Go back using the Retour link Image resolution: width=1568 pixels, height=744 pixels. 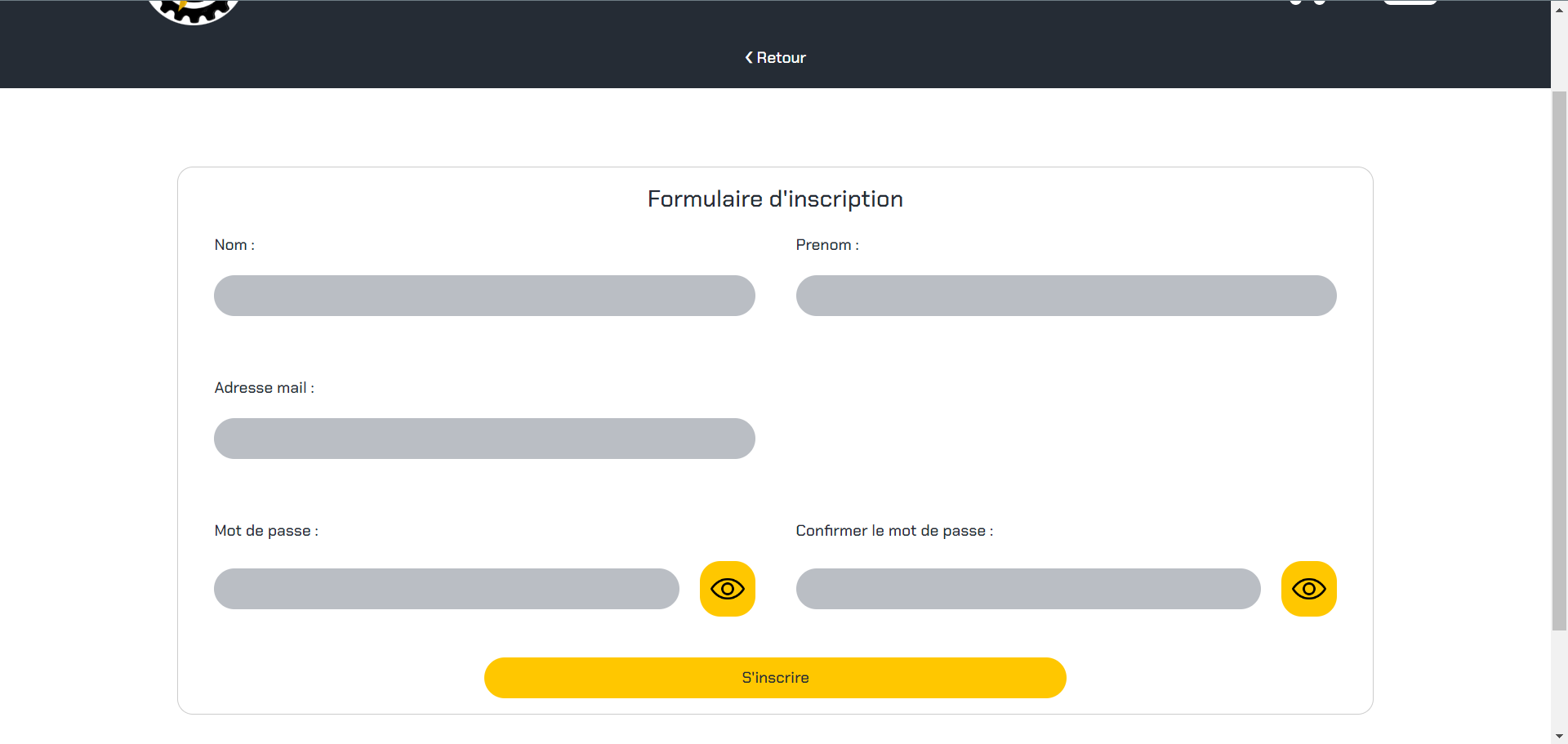pyautogui.click(x=775, y=58)
